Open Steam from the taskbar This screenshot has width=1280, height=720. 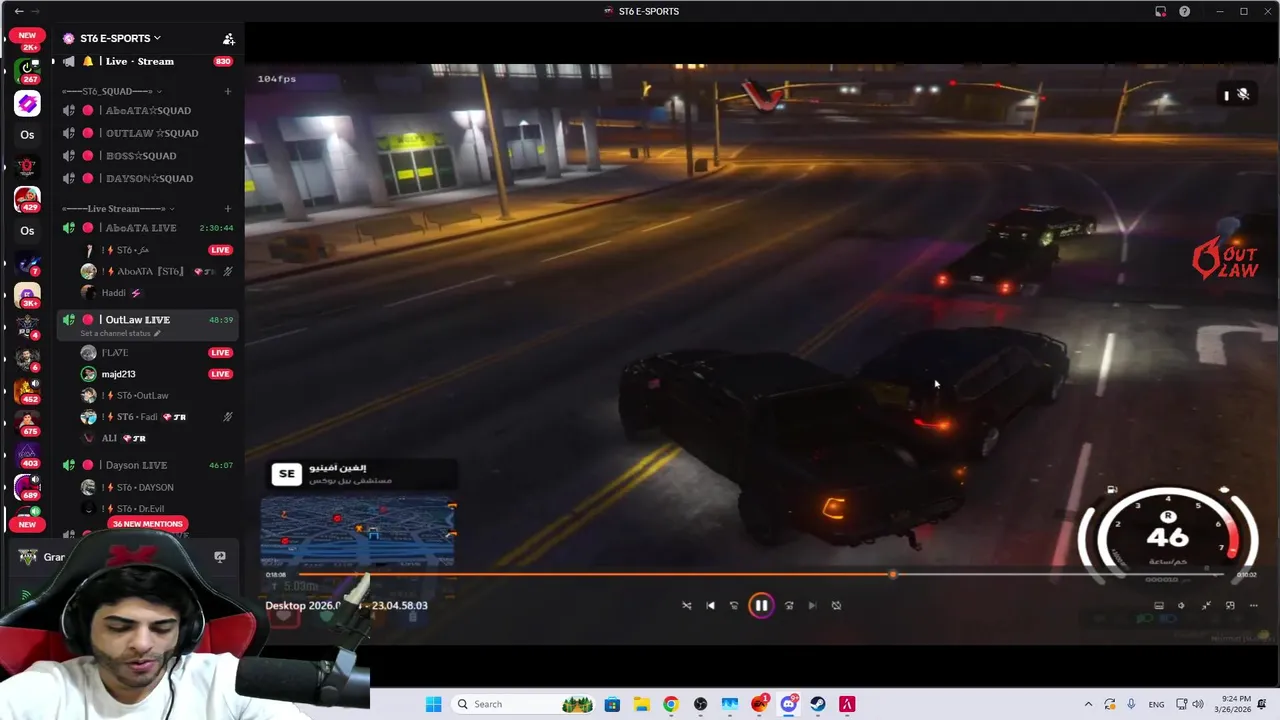[x=818, y=704]
